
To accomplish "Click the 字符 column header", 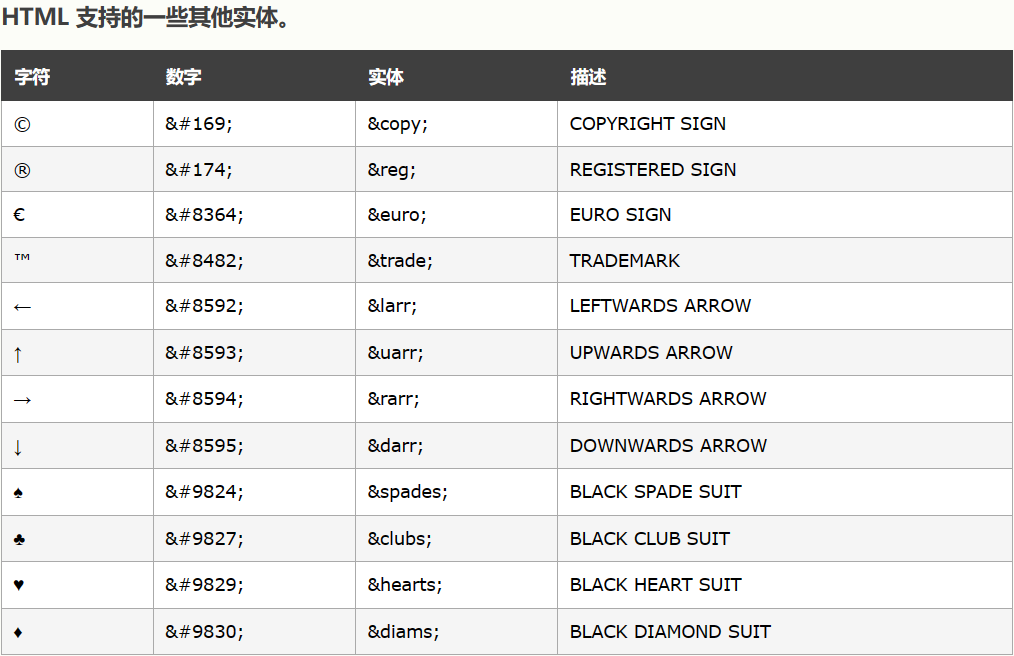I will point(32,77).
